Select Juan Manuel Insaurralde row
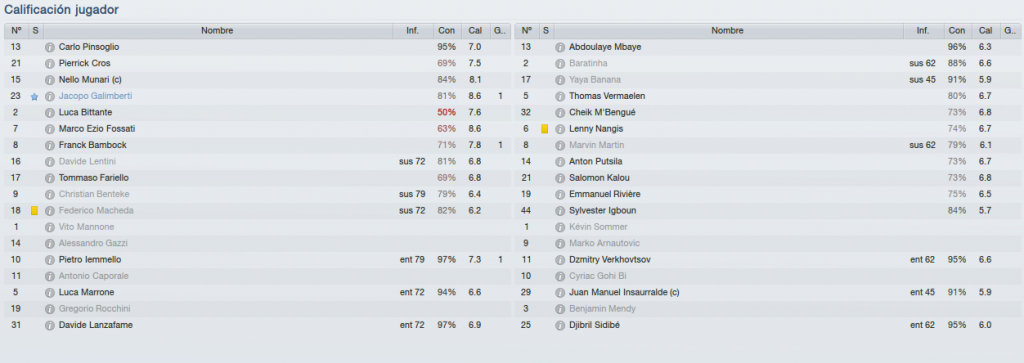1024x363 pixels. [x=767, y=292]
